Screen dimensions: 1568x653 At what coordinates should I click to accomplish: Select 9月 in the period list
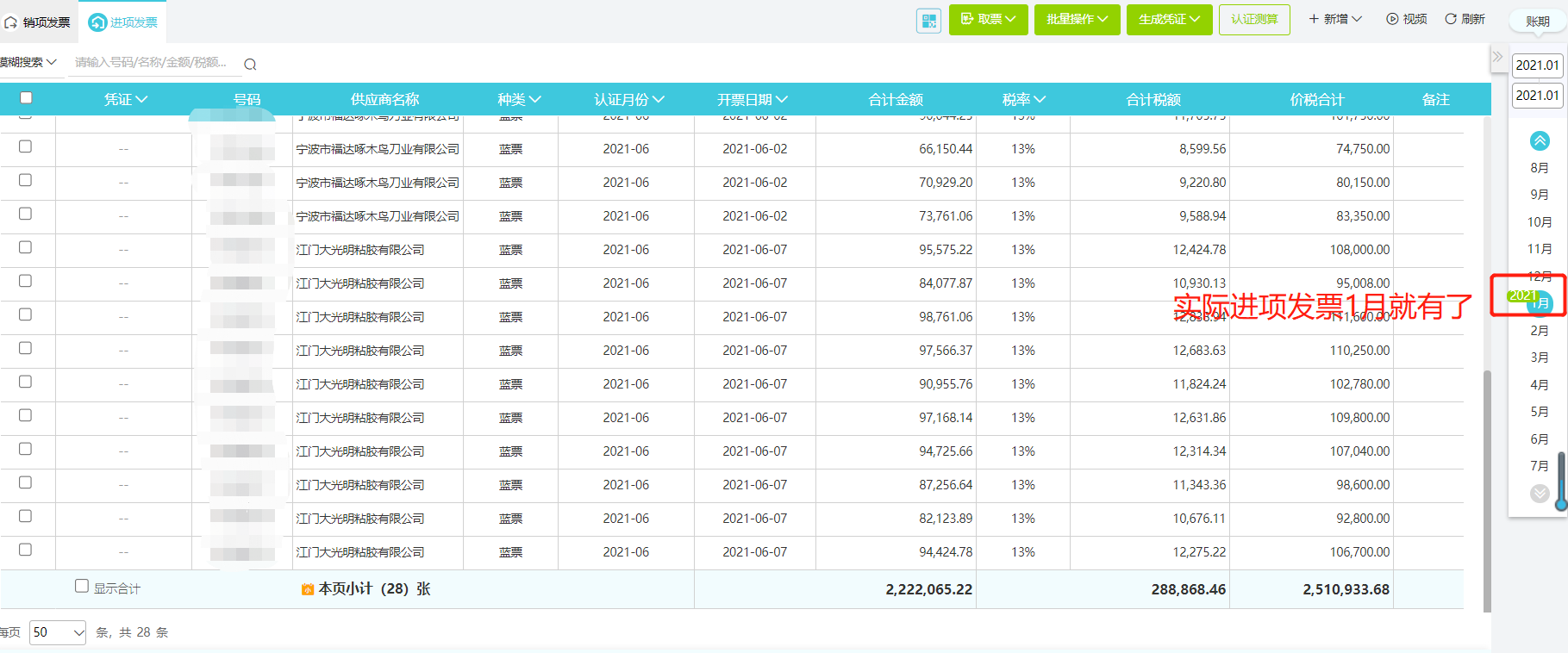pyautogui.click(x=1540, y=195)
